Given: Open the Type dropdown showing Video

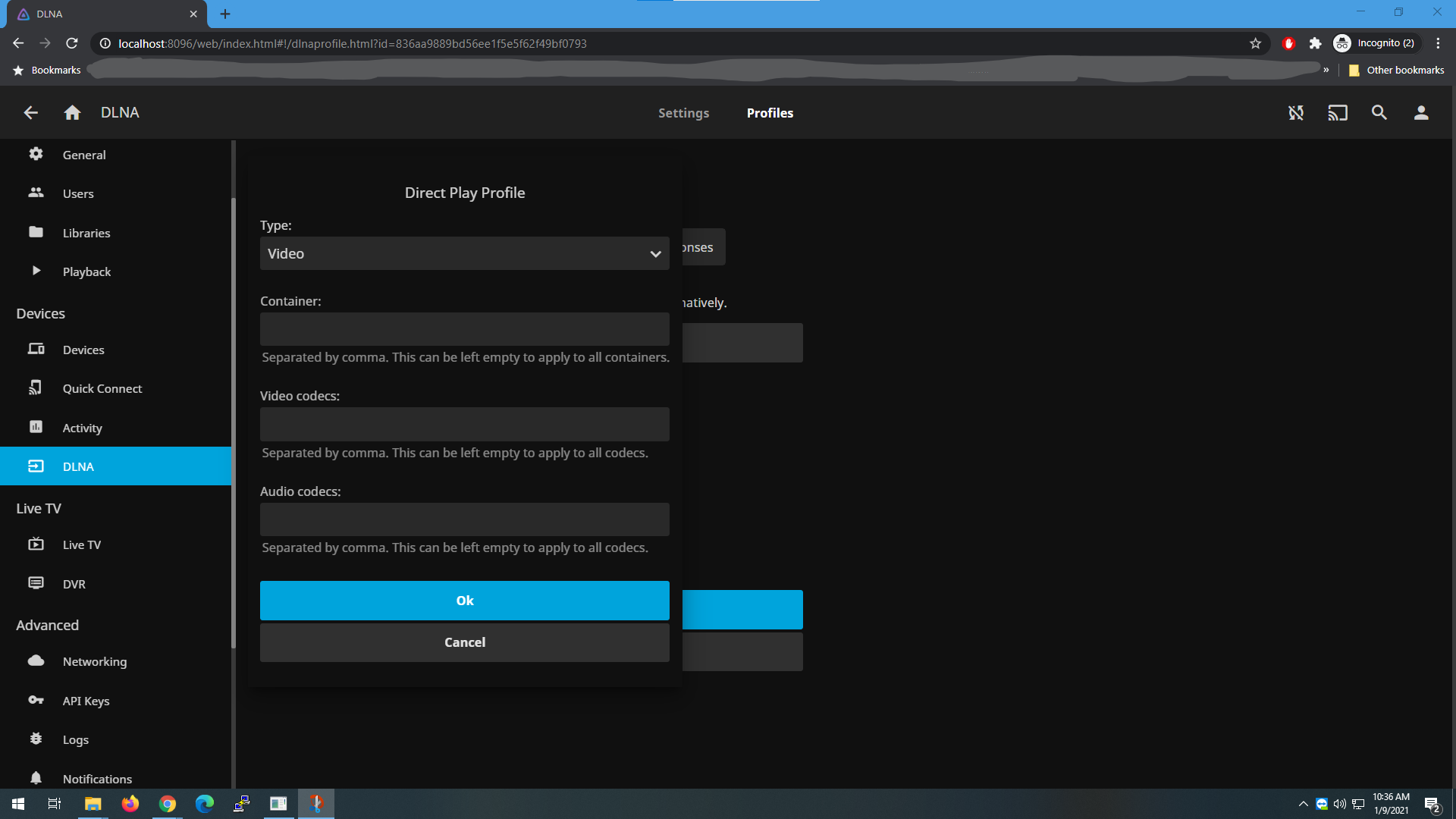Looking at the screenshot, I should pyautogui.click(x=464, y=253).
